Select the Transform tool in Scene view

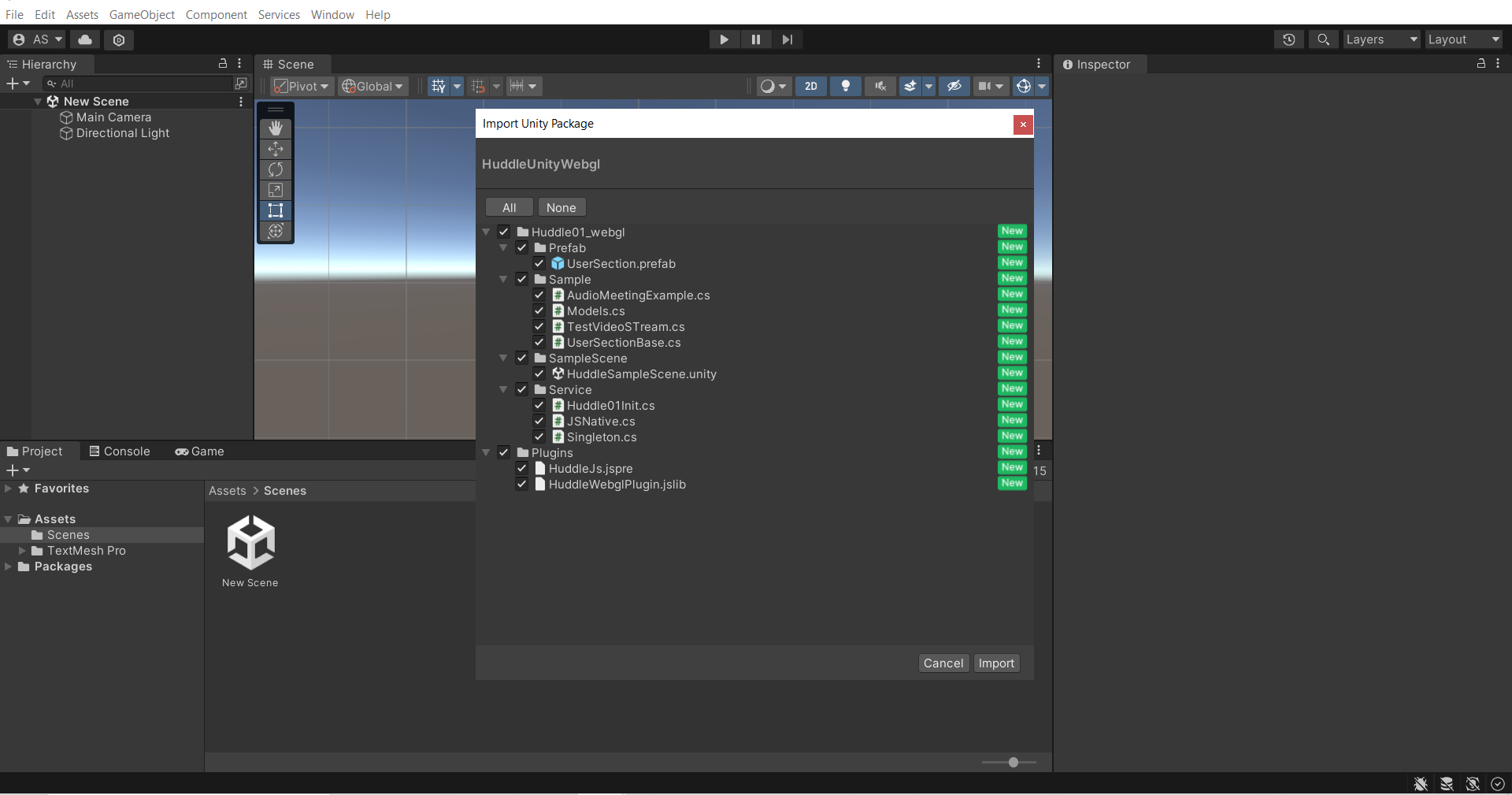point(276,231)
